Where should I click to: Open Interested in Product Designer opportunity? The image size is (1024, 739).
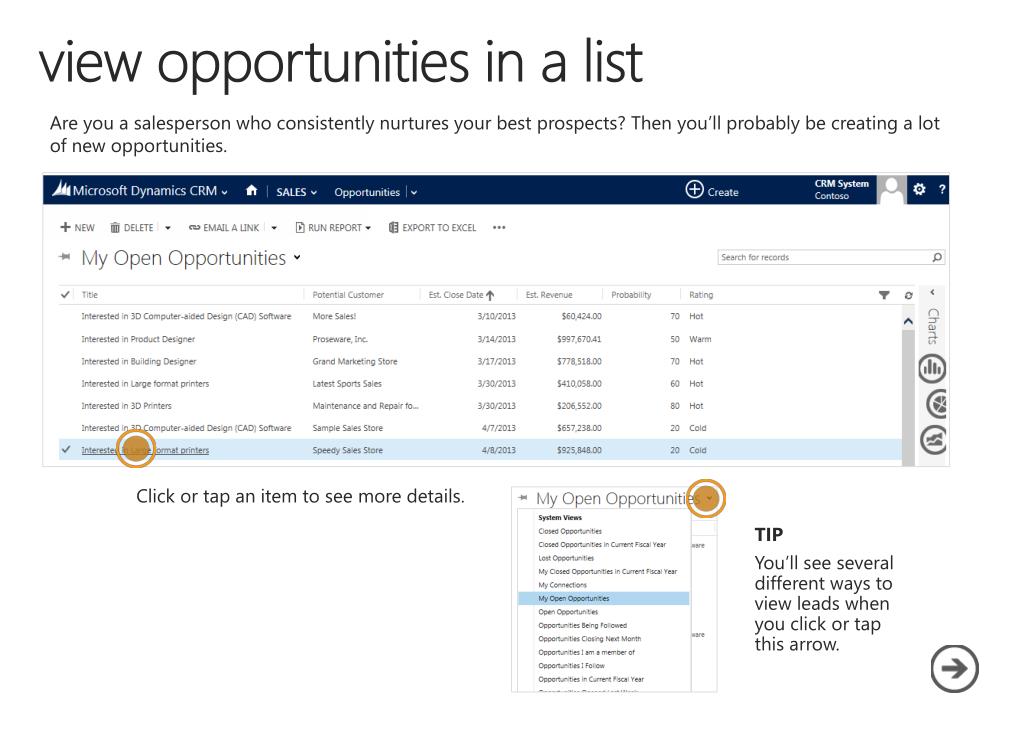138,339
